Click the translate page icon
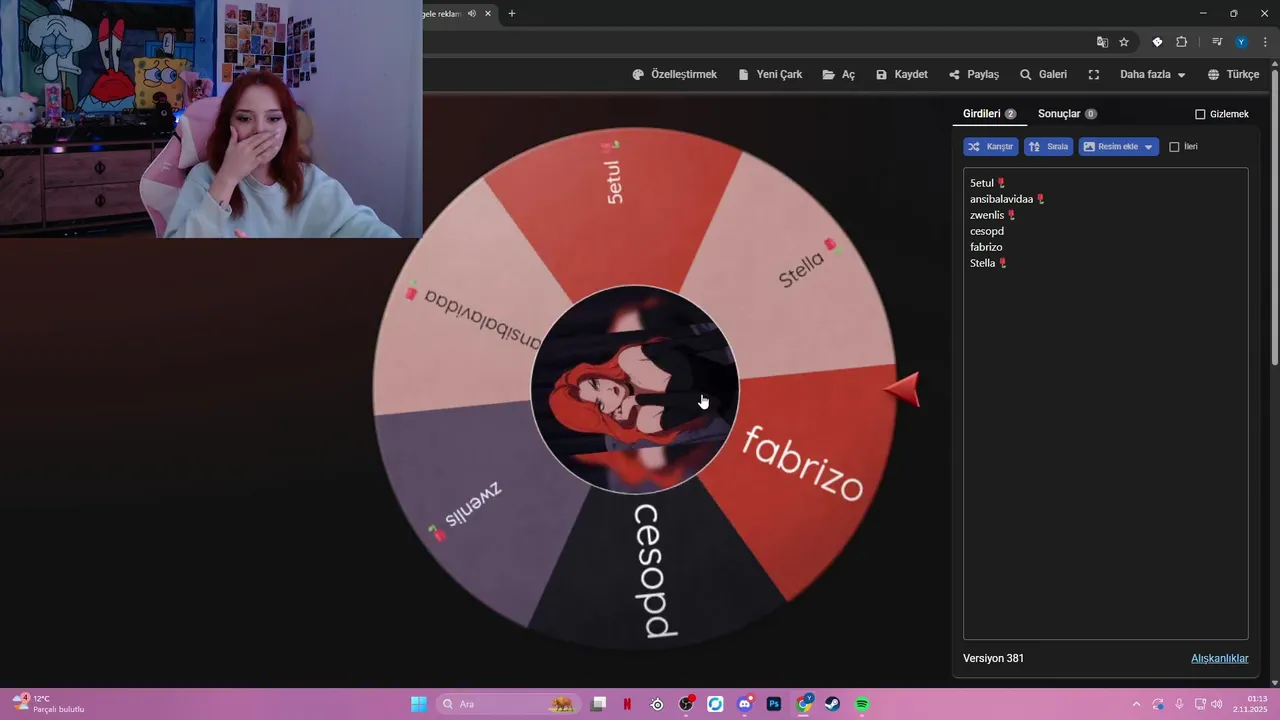The image size is (1280, 720). click(x=1102, y=42)
